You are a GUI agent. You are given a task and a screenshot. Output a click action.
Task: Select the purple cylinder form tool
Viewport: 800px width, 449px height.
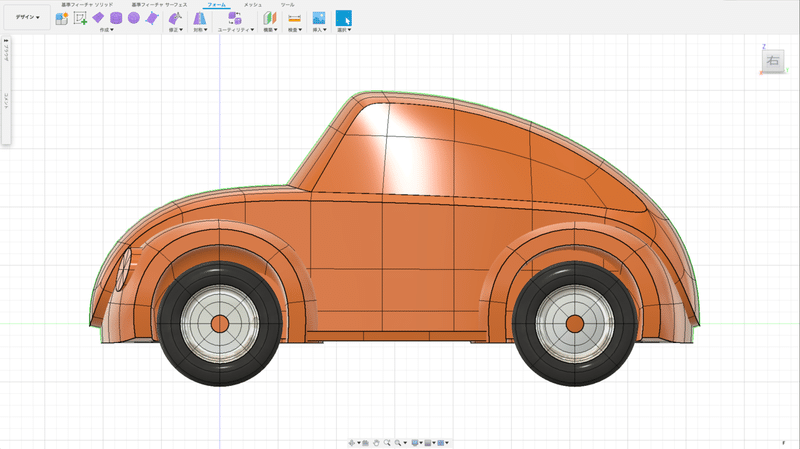tap(116, 18)
